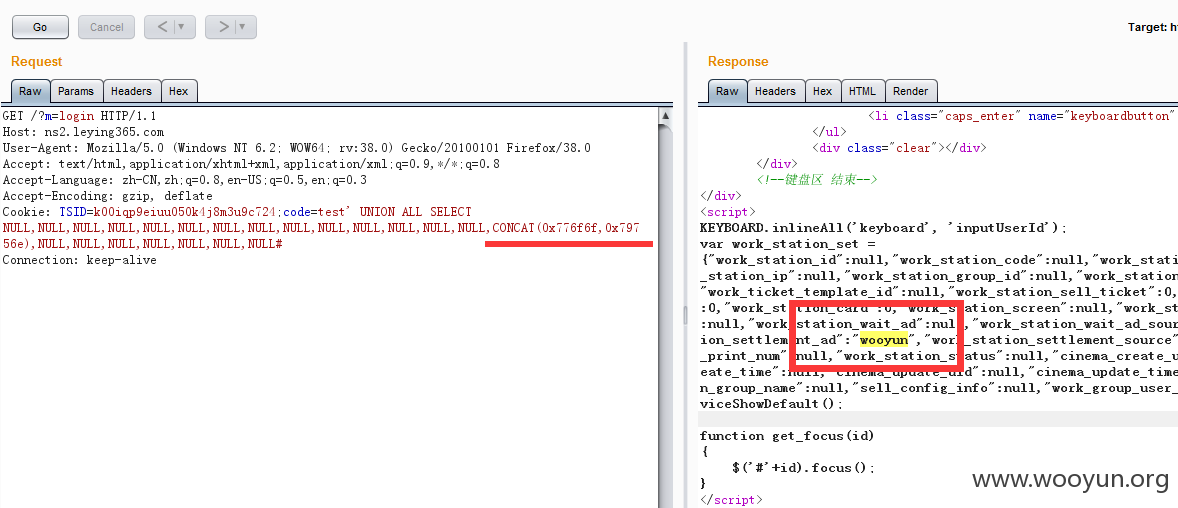Click 'Accept-Encoding: gzip, deflate' line
This screenshot has height=508, width=1178.
pos(107,196)
